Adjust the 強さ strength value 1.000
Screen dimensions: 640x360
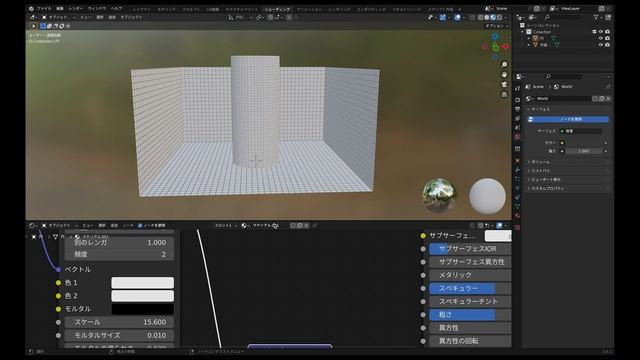click(x=584, y=151)
